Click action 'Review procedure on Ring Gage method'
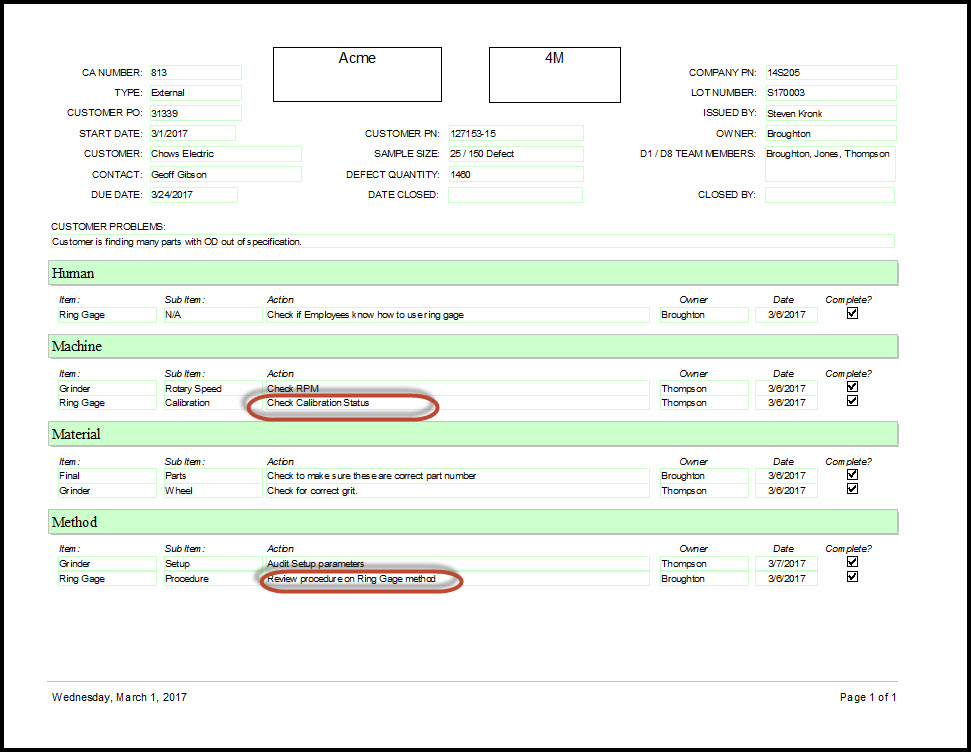Image resolution: width=971 pixels, height=752 pixels. (457, 579)
